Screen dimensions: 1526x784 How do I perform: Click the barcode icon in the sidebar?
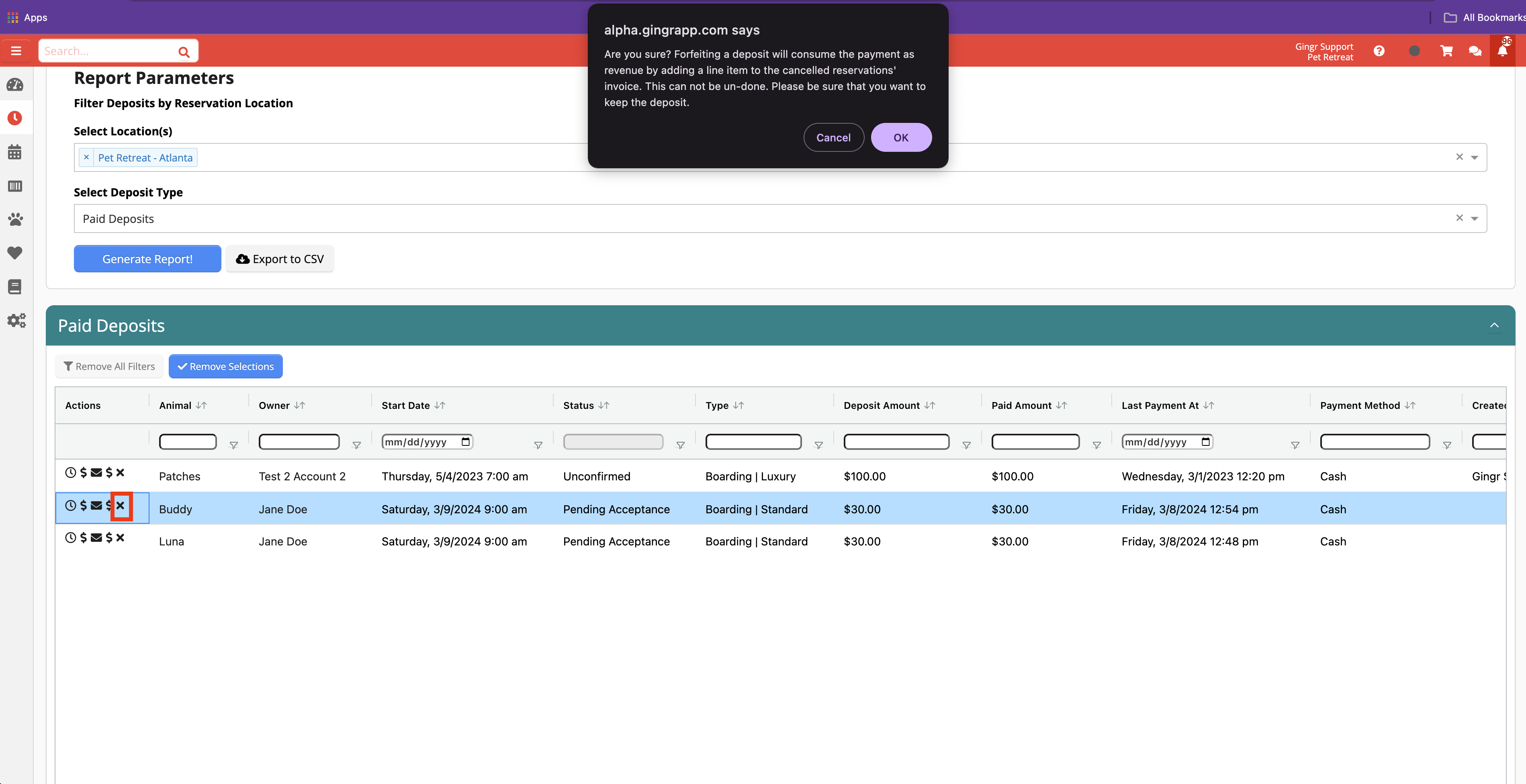[15, 186]
